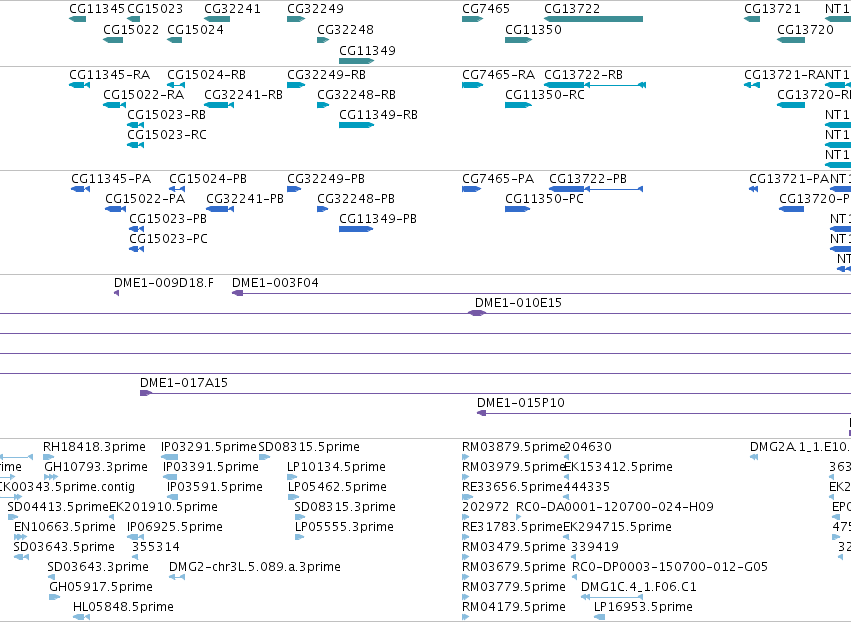
Task: Select the CG32241-RB transcript label
Action: click(243, 95)
